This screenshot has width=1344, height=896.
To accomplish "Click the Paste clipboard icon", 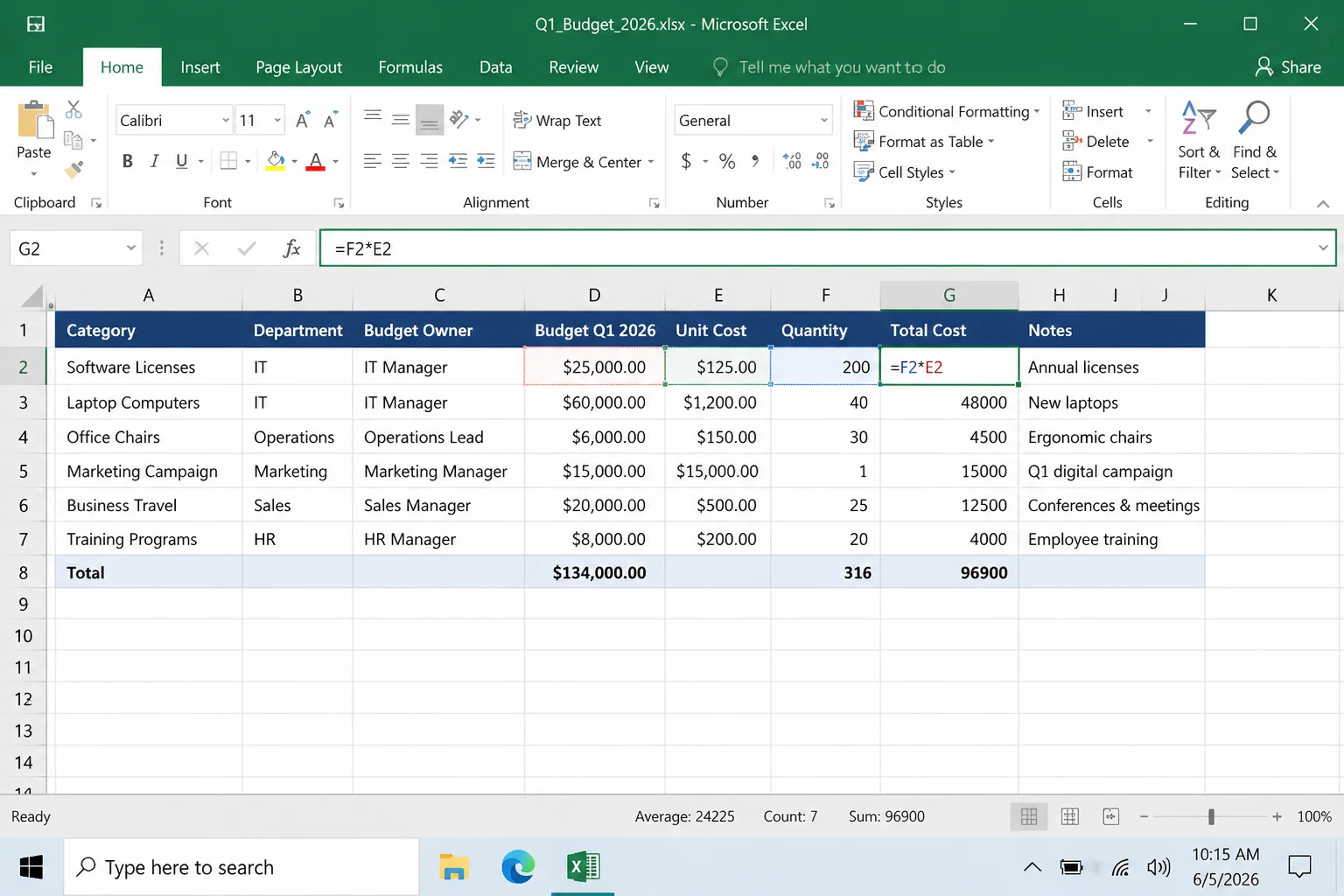I will pyautogui.click(x=35, y=120).
